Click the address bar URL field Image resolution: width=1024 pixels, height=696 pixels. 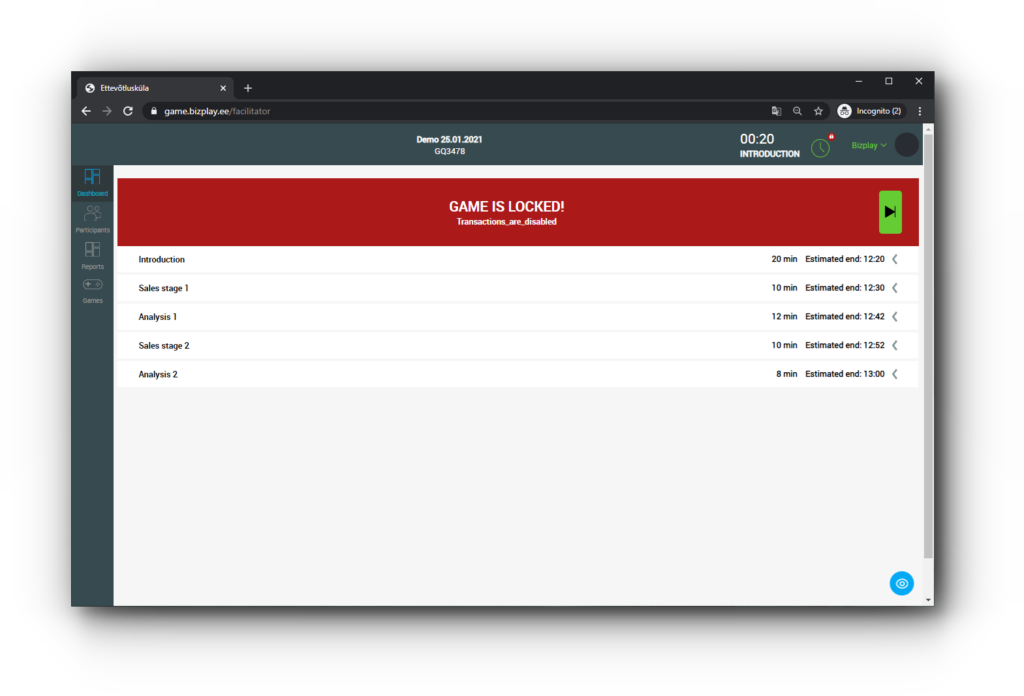450,111
